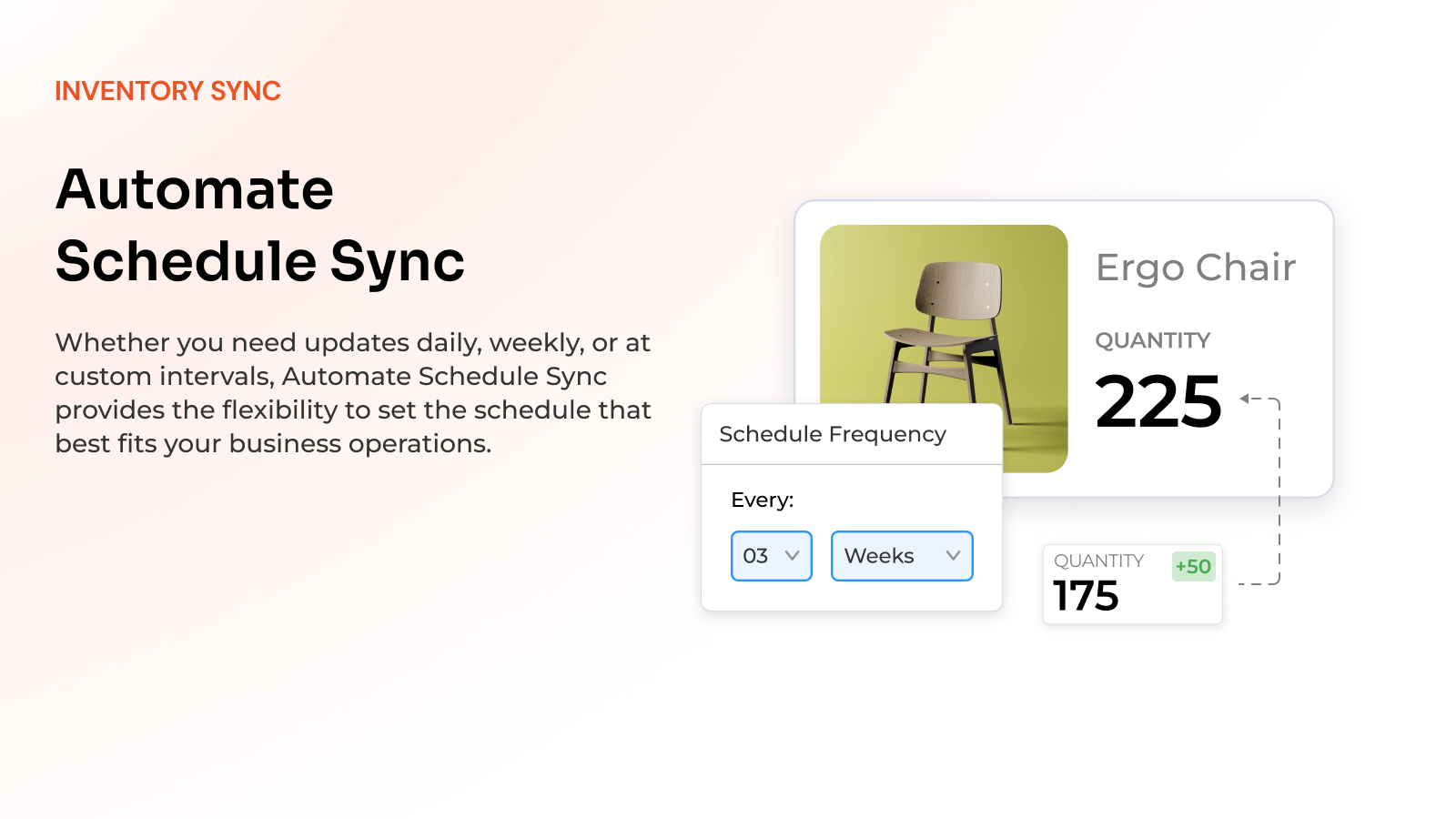Click the "Automate" heading word
This screenshot has height=819, width=1456.
point(195,189)
